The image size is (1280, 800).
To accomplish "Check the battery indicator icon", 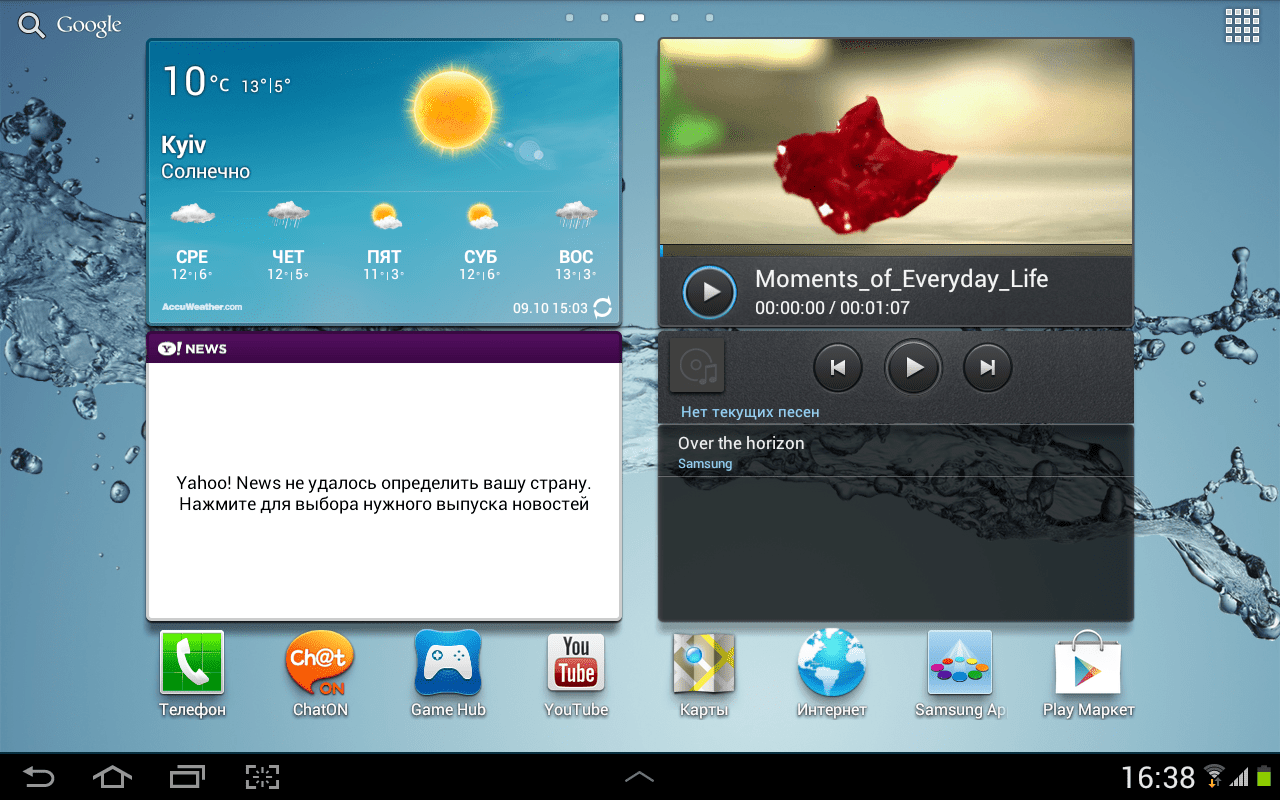I will [1264, 777].
